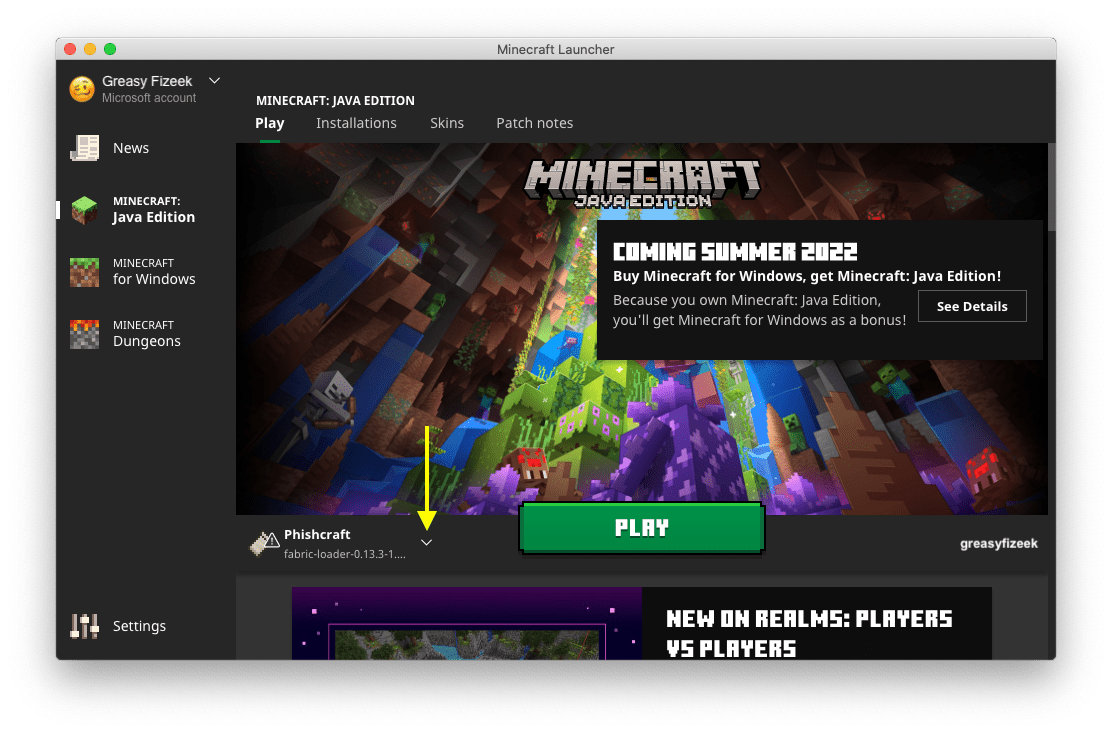The image size is (1112, 734).
Task: Open the Skins tab
Action: [447, 123]
